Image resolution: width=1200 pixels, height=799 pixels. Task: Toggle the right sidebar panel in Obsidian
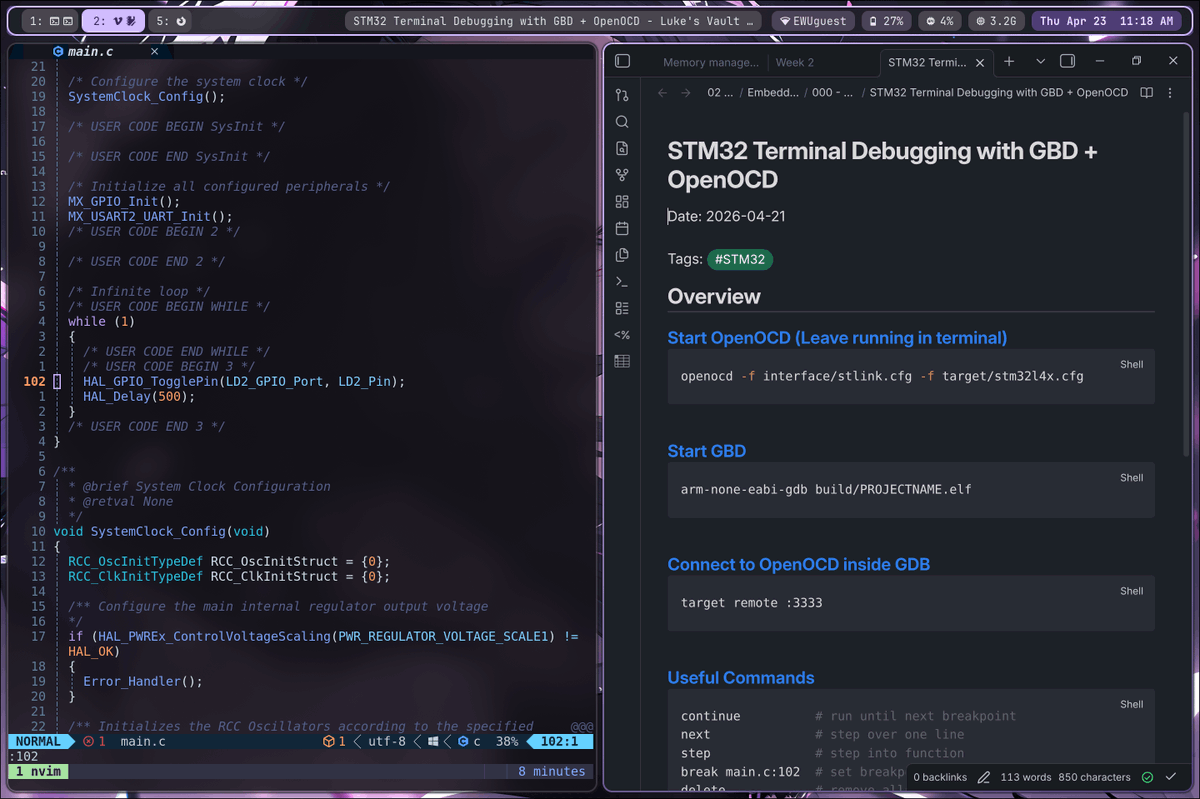1066,61
